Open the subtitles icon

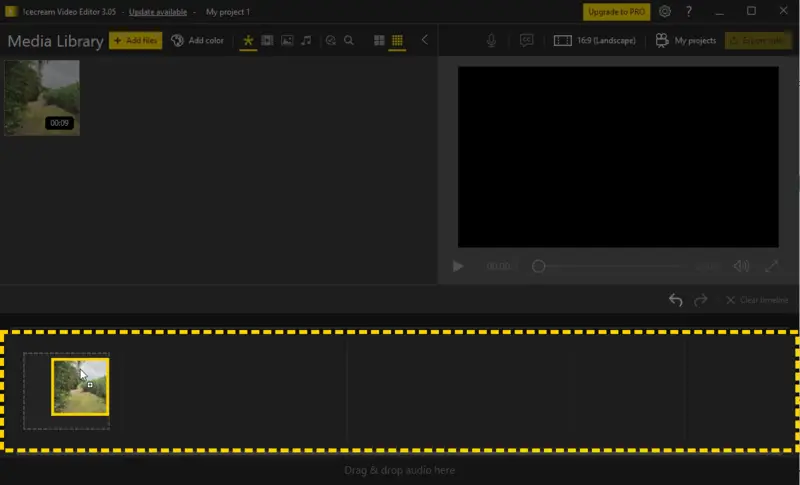[527, 40]
